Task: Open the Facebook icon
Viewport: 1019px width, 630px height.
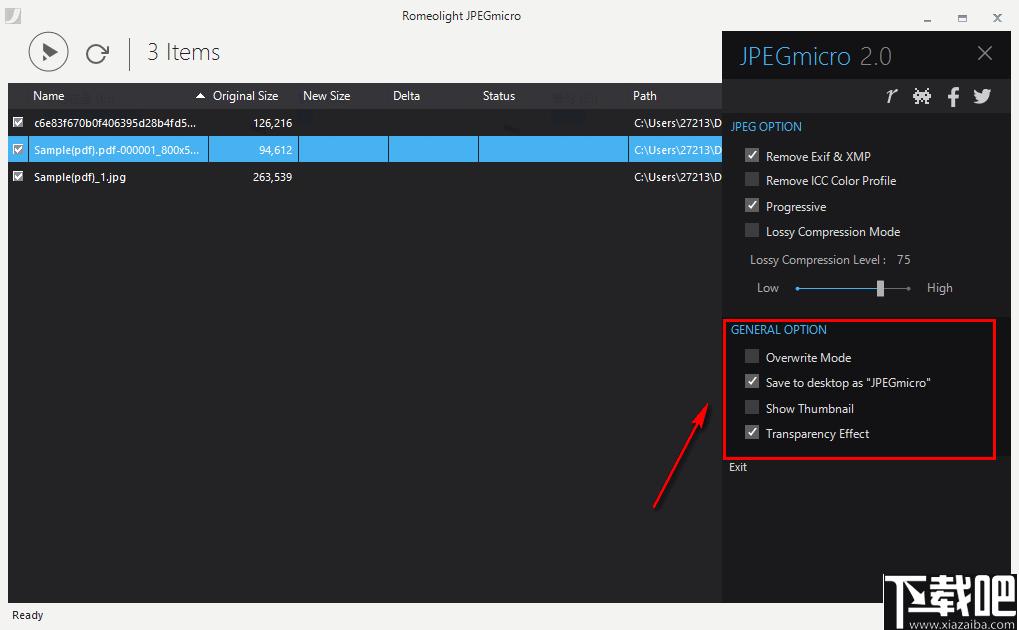Action: pos(953,96)
